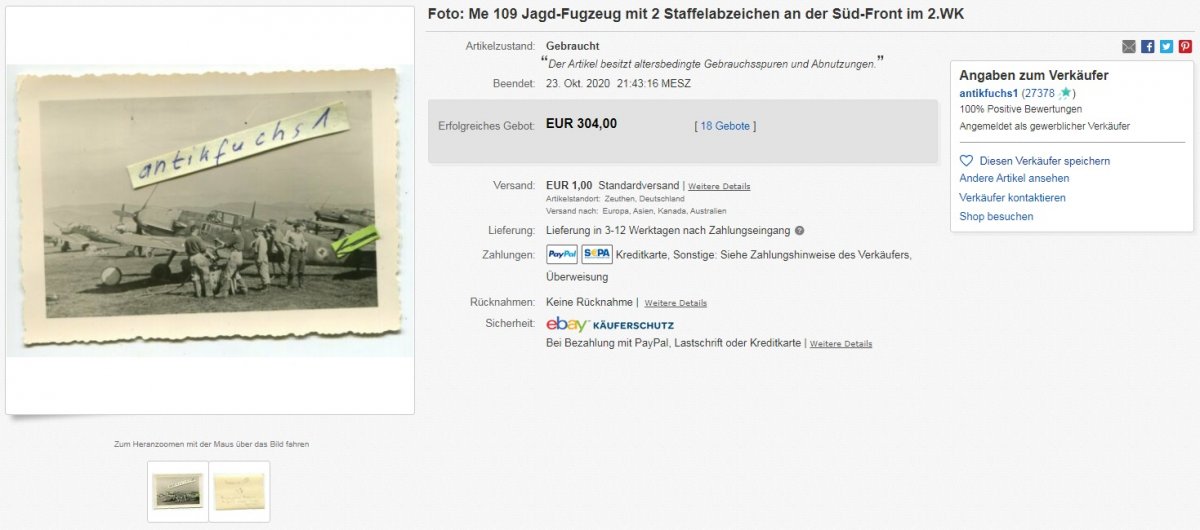This screenshot has height=530, width=1200.
Task: Click Shop besuchen link
Action: click(996, 217)
